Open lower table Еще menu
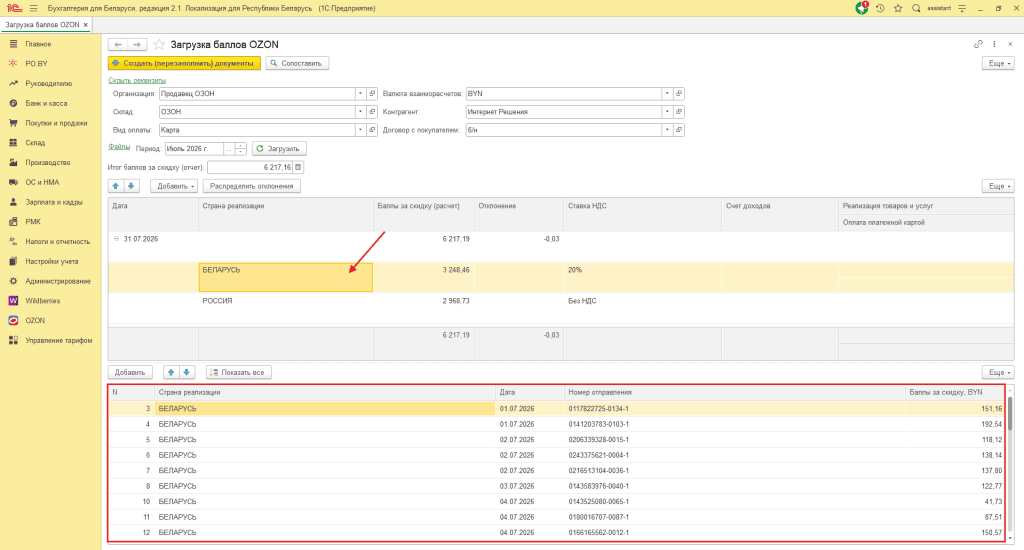1024x550 pixels. click(x=999, y=372)
